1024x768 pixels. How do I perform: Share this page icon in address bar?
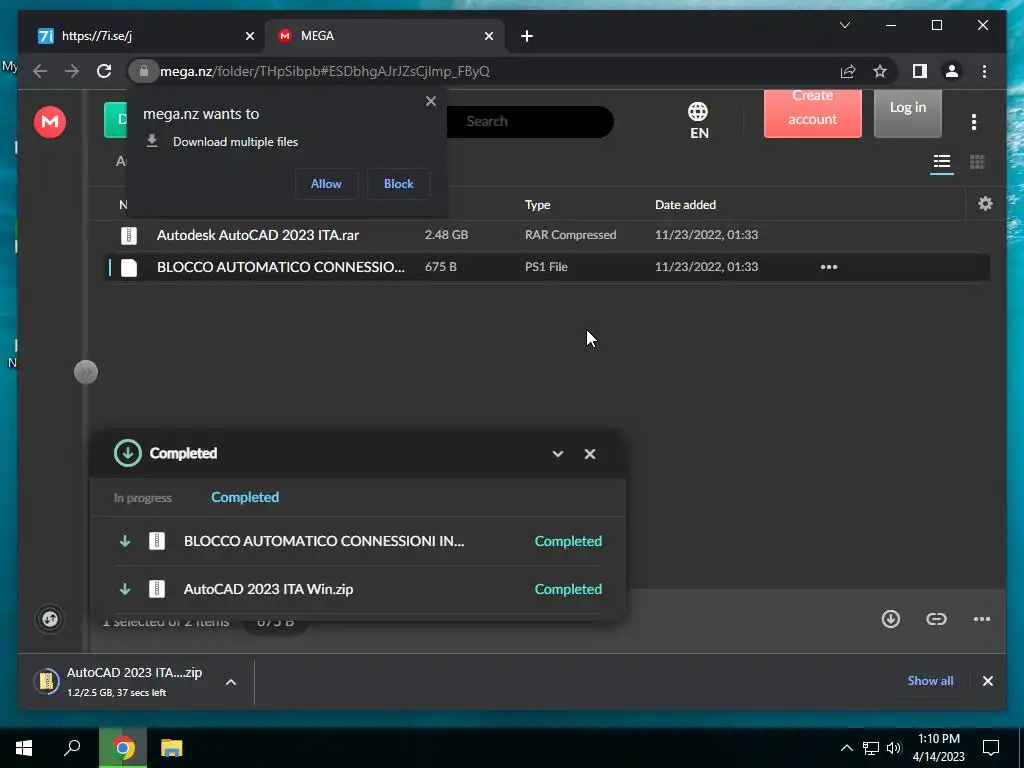(x=848, y=71)
